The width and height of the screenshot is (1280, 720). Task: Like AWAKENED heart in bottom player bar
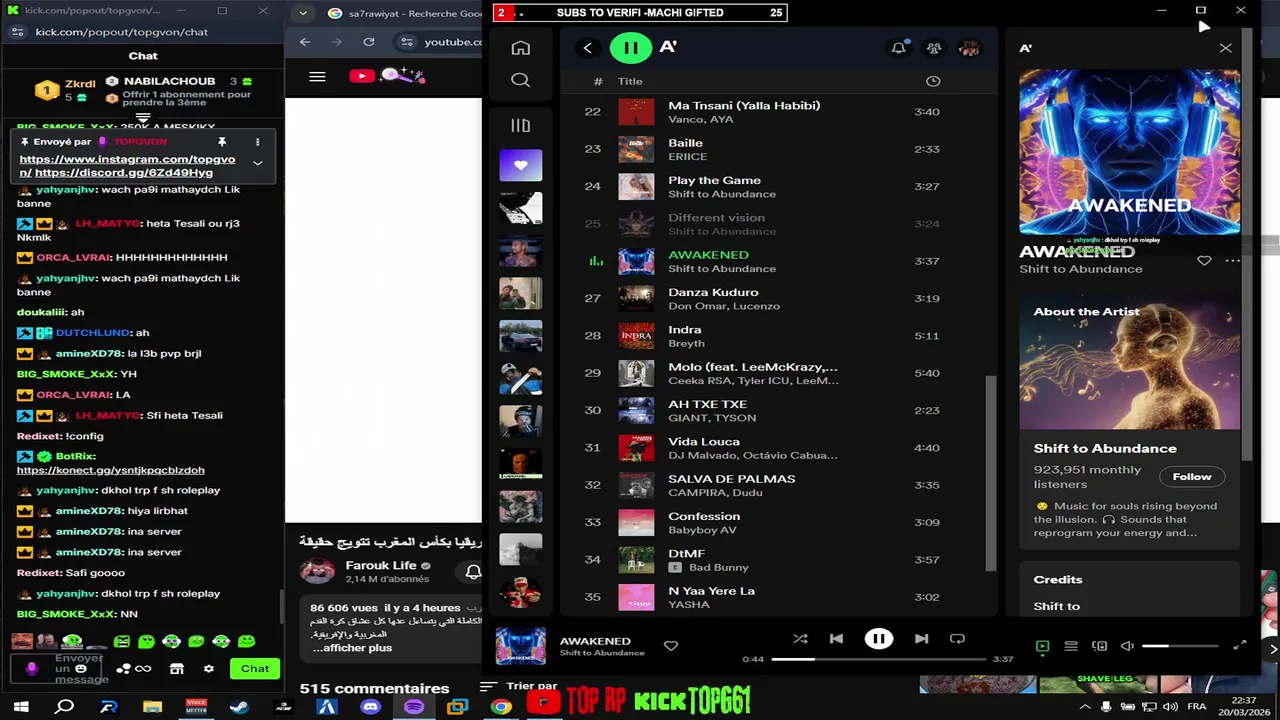(671, 646)
